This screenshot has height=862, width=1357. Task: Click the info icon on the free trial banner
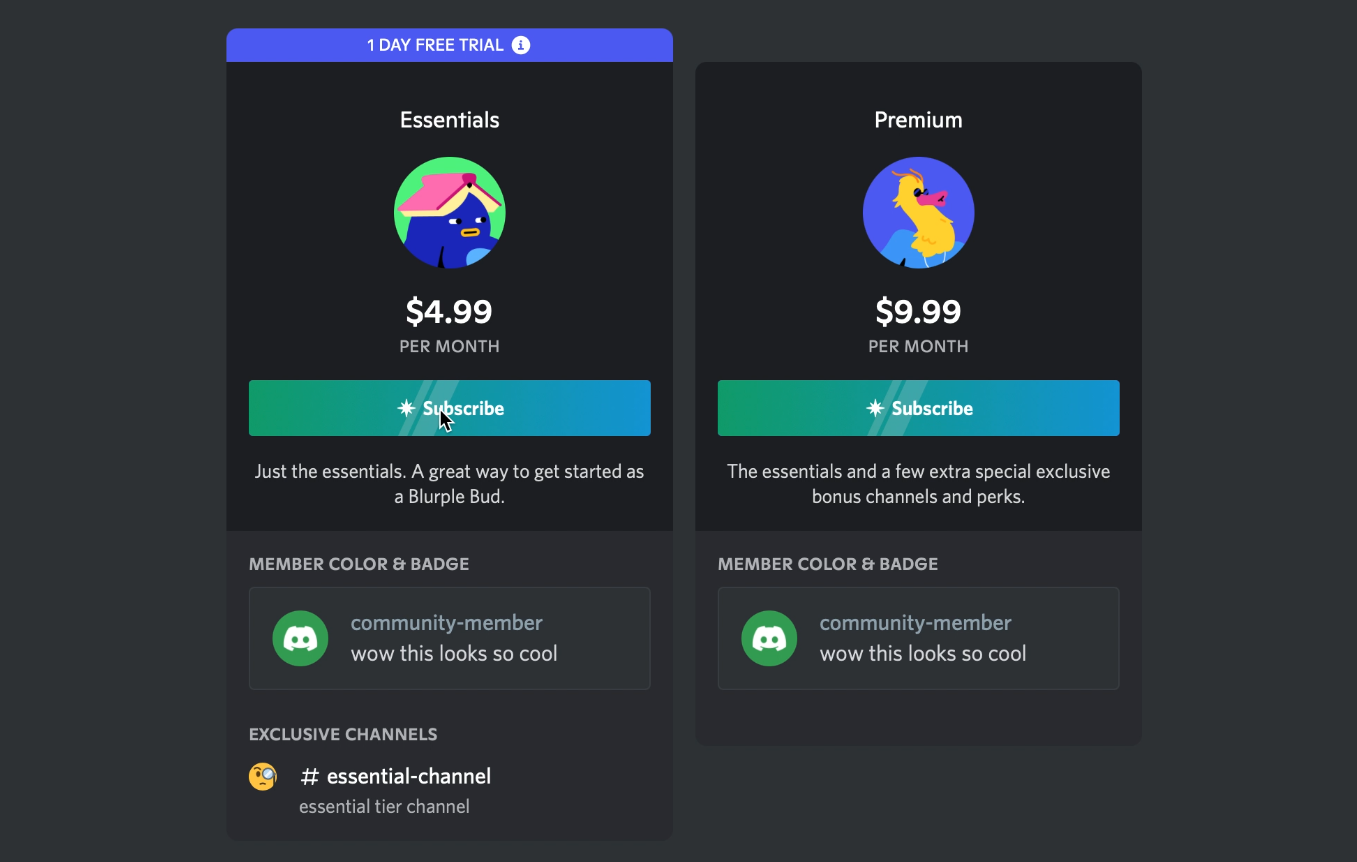[x=521, y=44]
